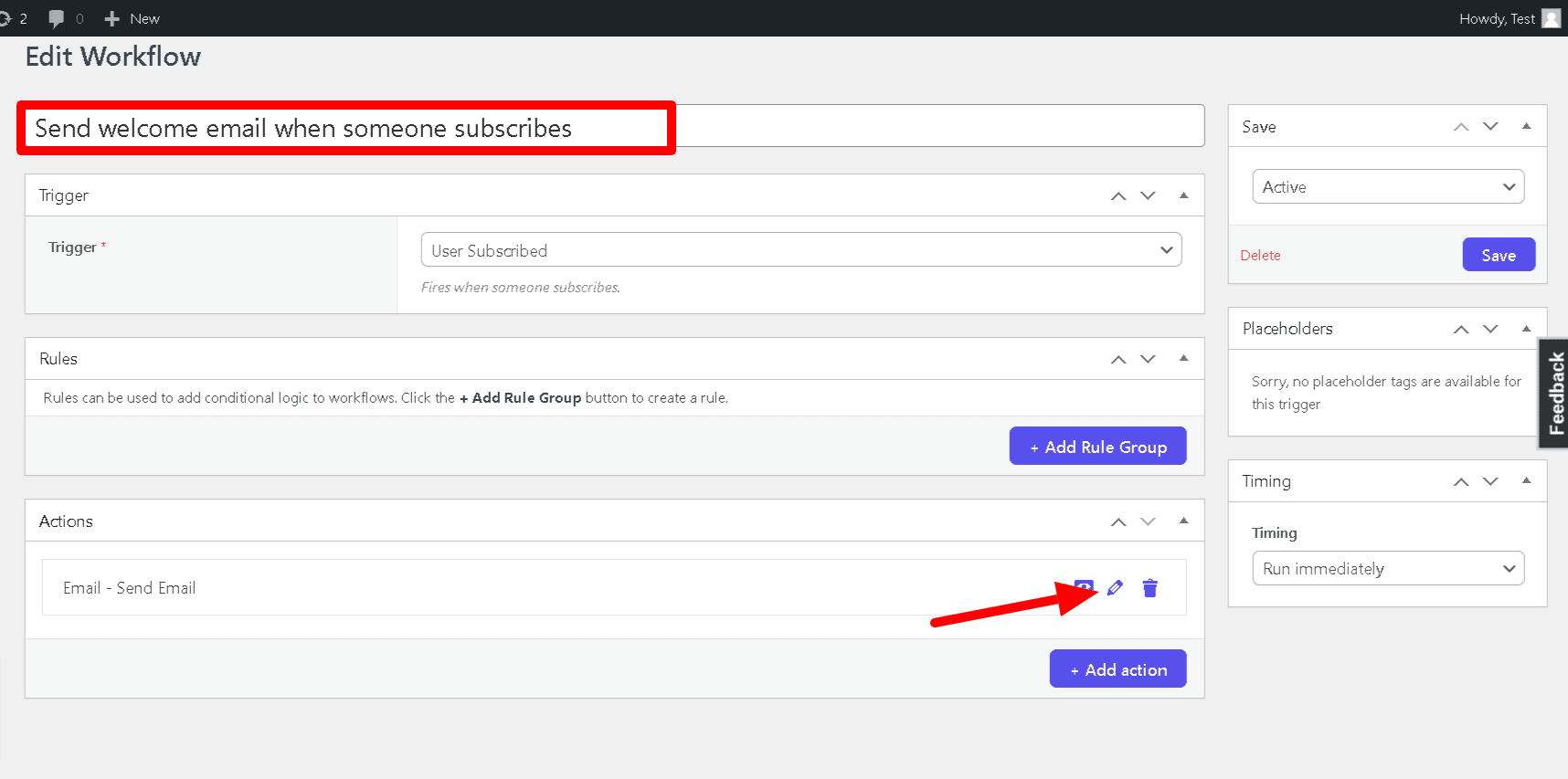Click the updates icon in admin bar
This screenshot has width=1568, height=779.
pos(5,18)
